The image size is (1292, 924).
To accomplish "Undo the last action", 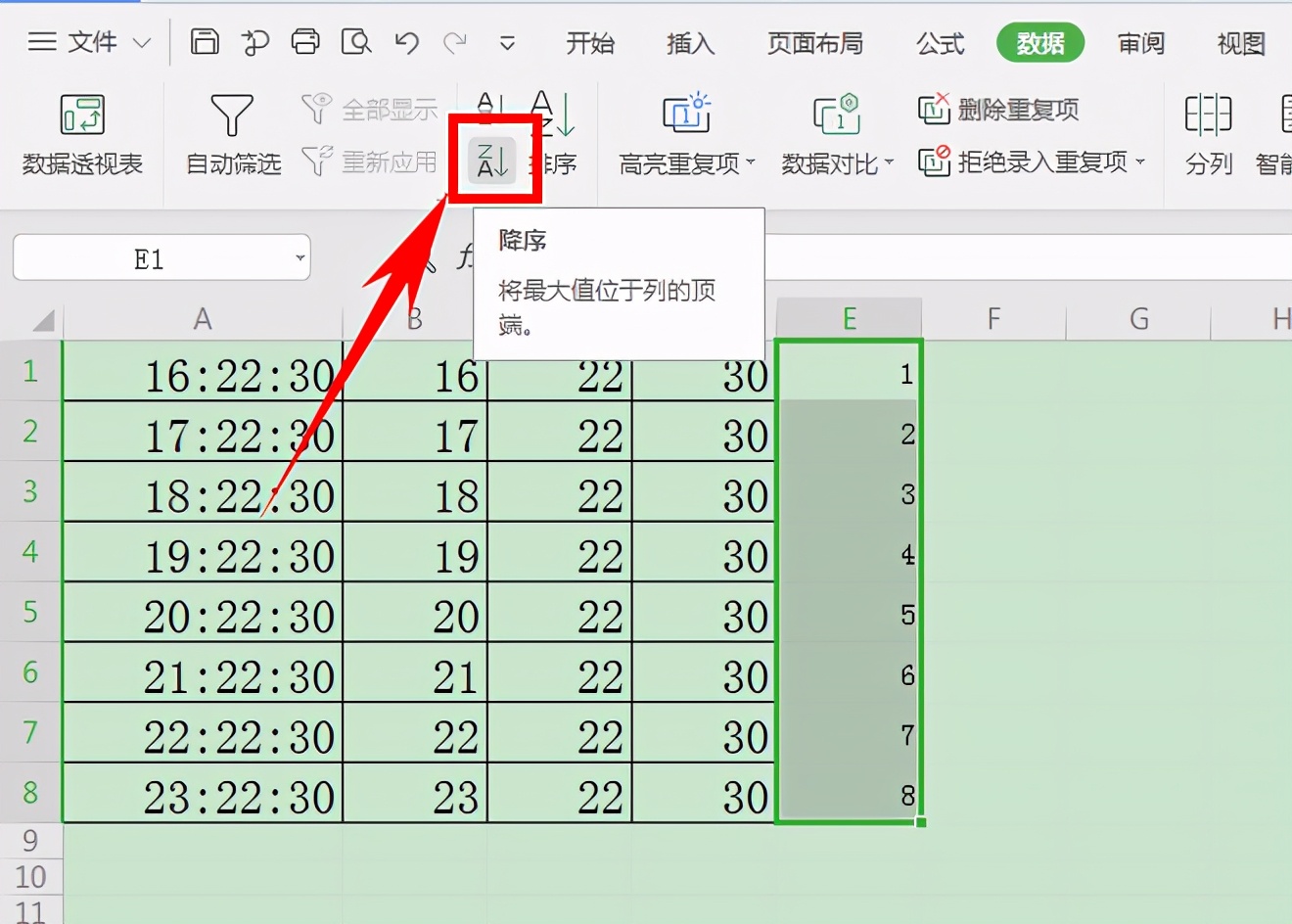I will pyautogui.click(x=406, y=42).
